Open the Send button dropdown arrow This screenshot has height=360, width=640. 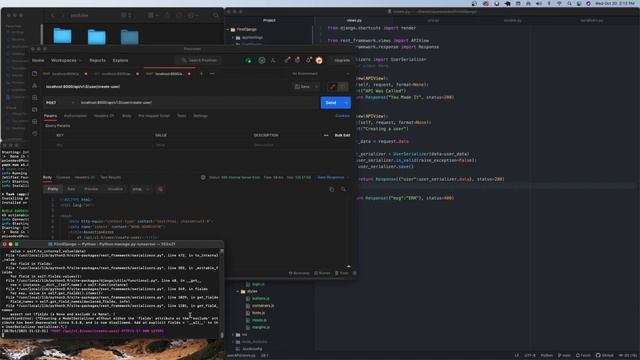pyautogui.click(x=346, y=103)
